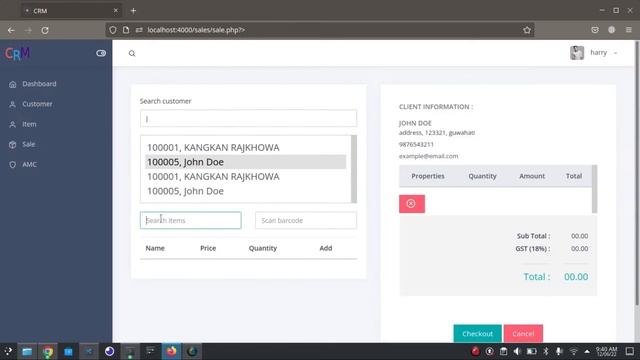The width and height of the screenshot is (640, 360).
Task: Focus the Search items field
Action: click(x=191, y=220)
